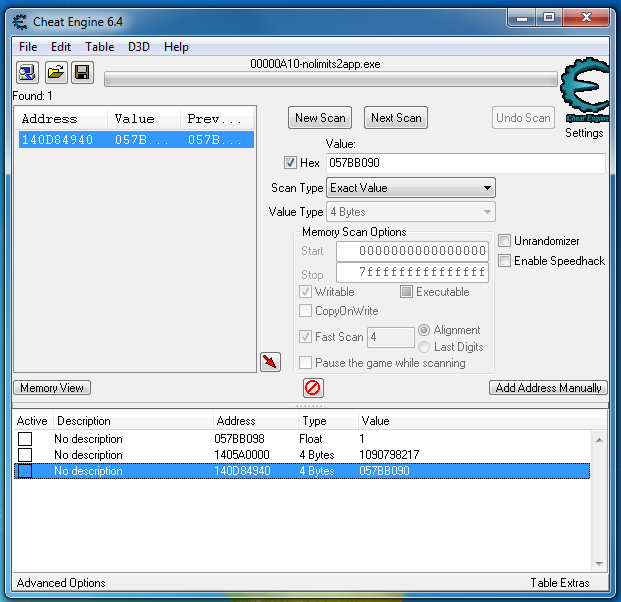Activate the 057BB098 Float entry checkbox
This screenshot has height=602, width=621.
25,439
